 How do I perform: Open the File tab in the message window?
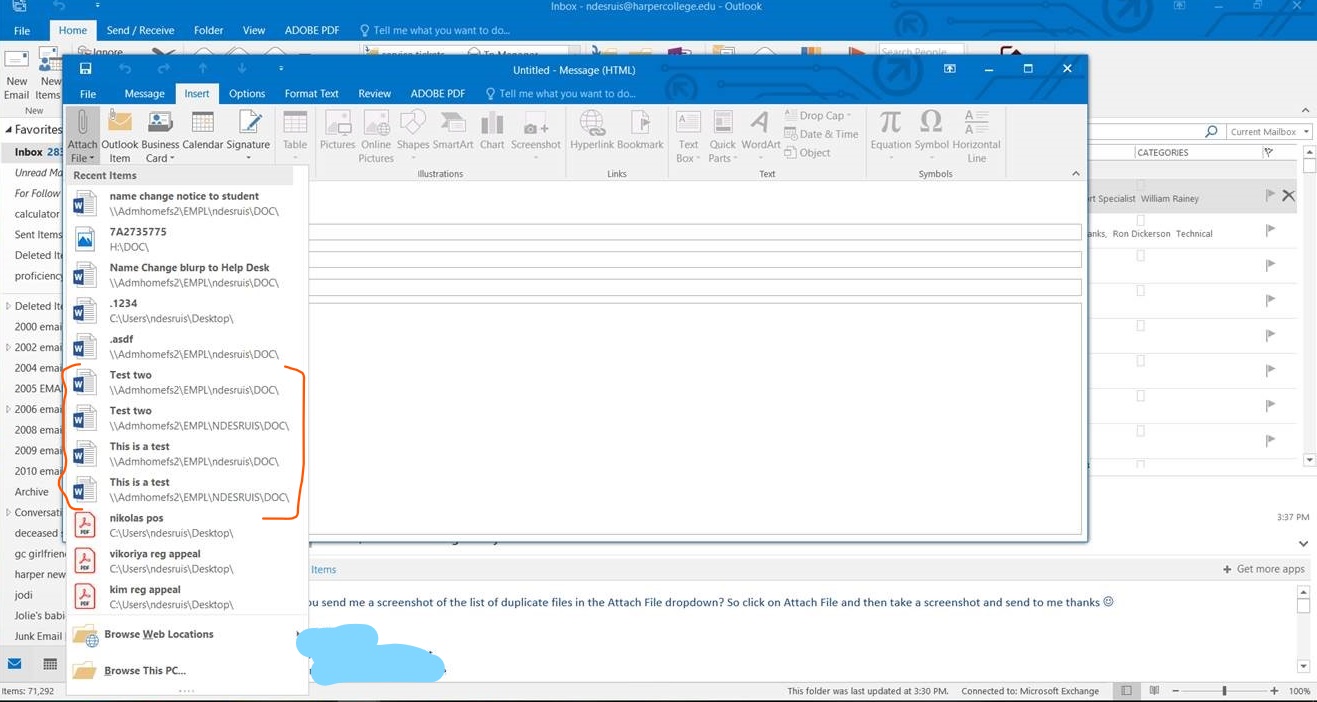click(88, 93)
